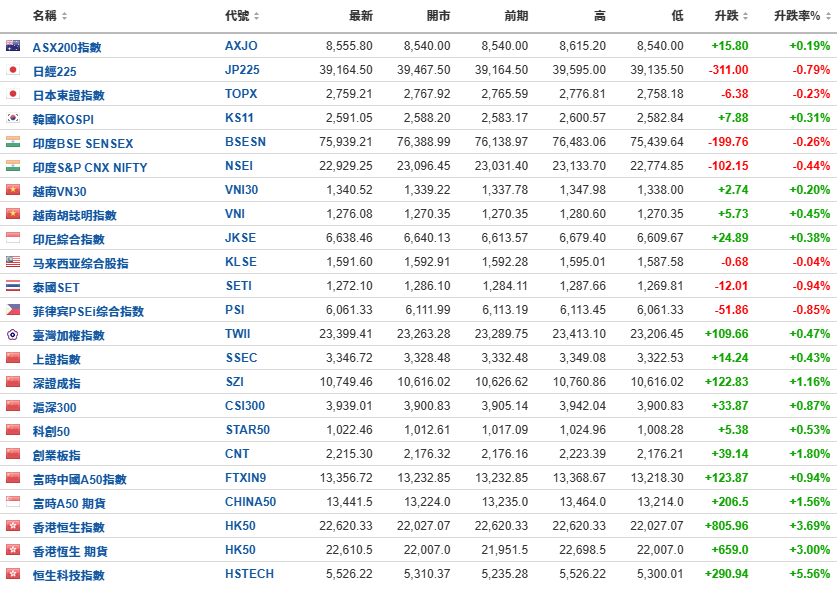Click the Thailand flag beside 泰國SET

(13, 286)
